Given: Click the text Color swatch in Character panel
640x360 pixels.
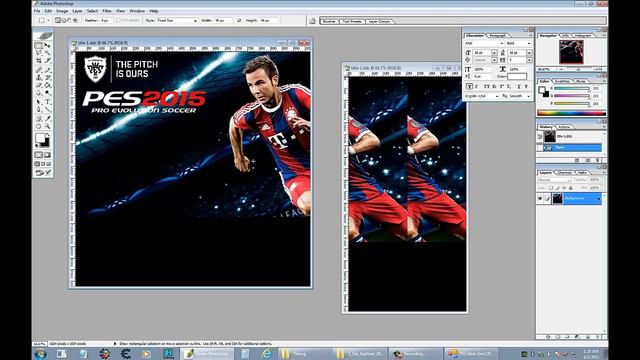Looking at the screenshot, I should (517, 76).
